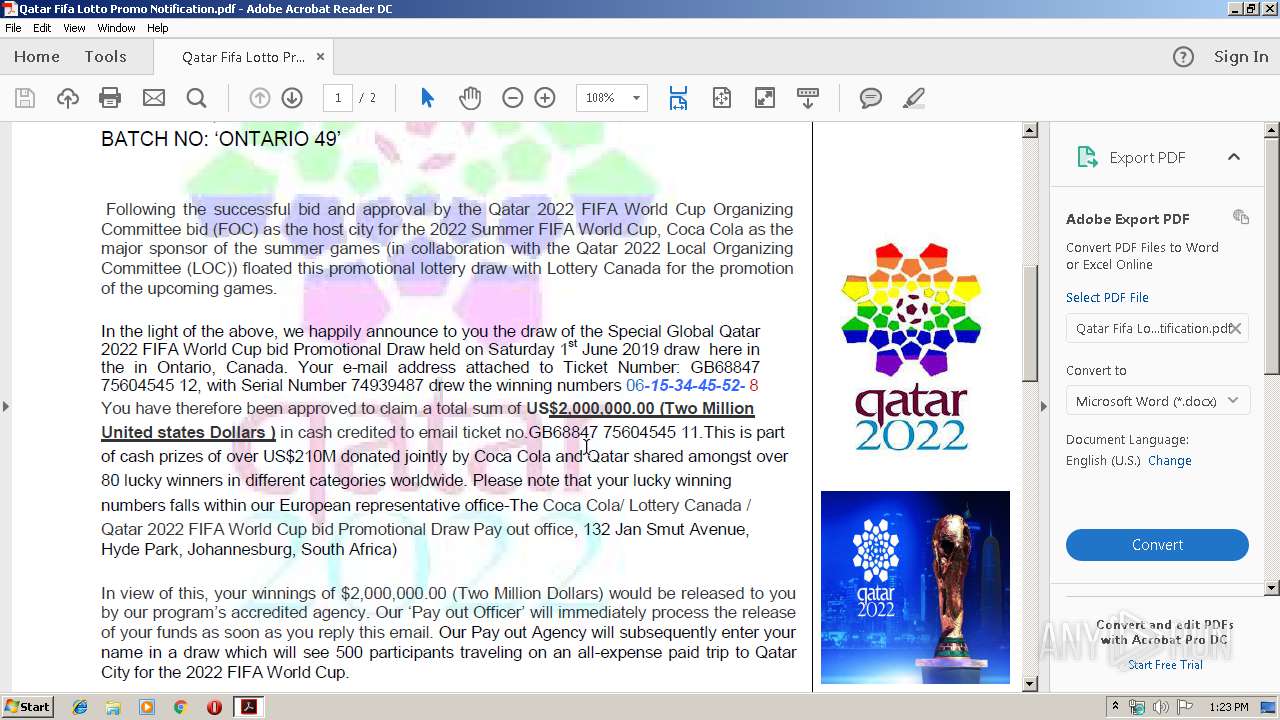Zoom in with plus icon

click(545, 98)
